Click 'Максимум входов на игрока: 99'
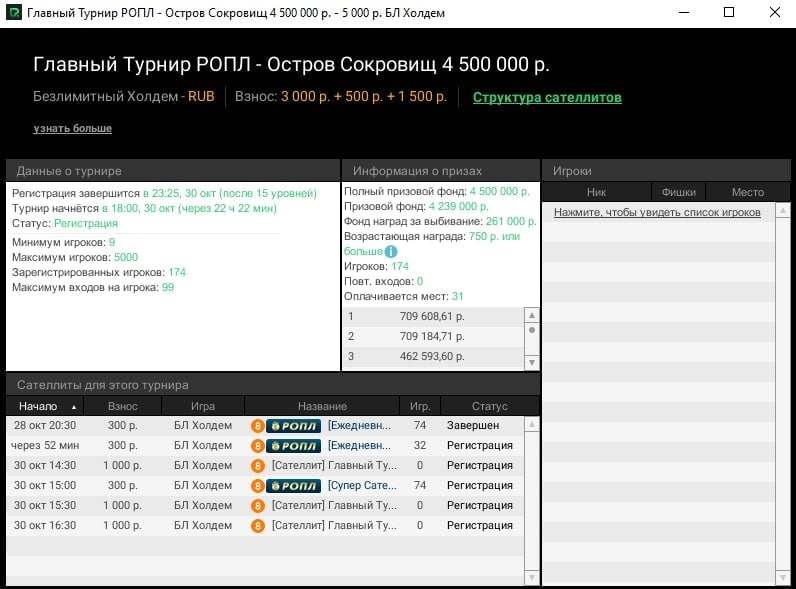796x589 pixels. [x=93, y=287]
